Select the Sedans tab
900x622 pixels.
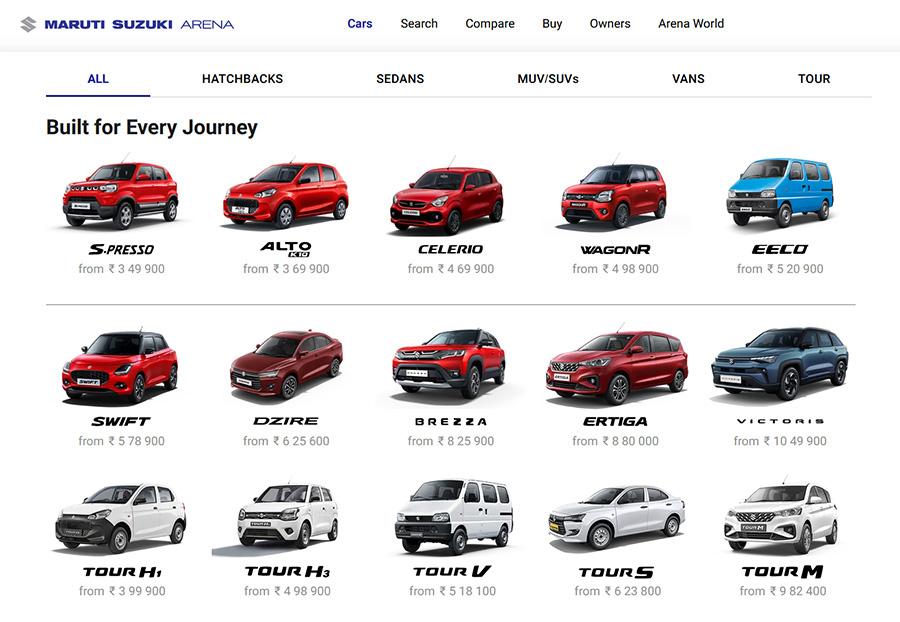click(400, 79)
